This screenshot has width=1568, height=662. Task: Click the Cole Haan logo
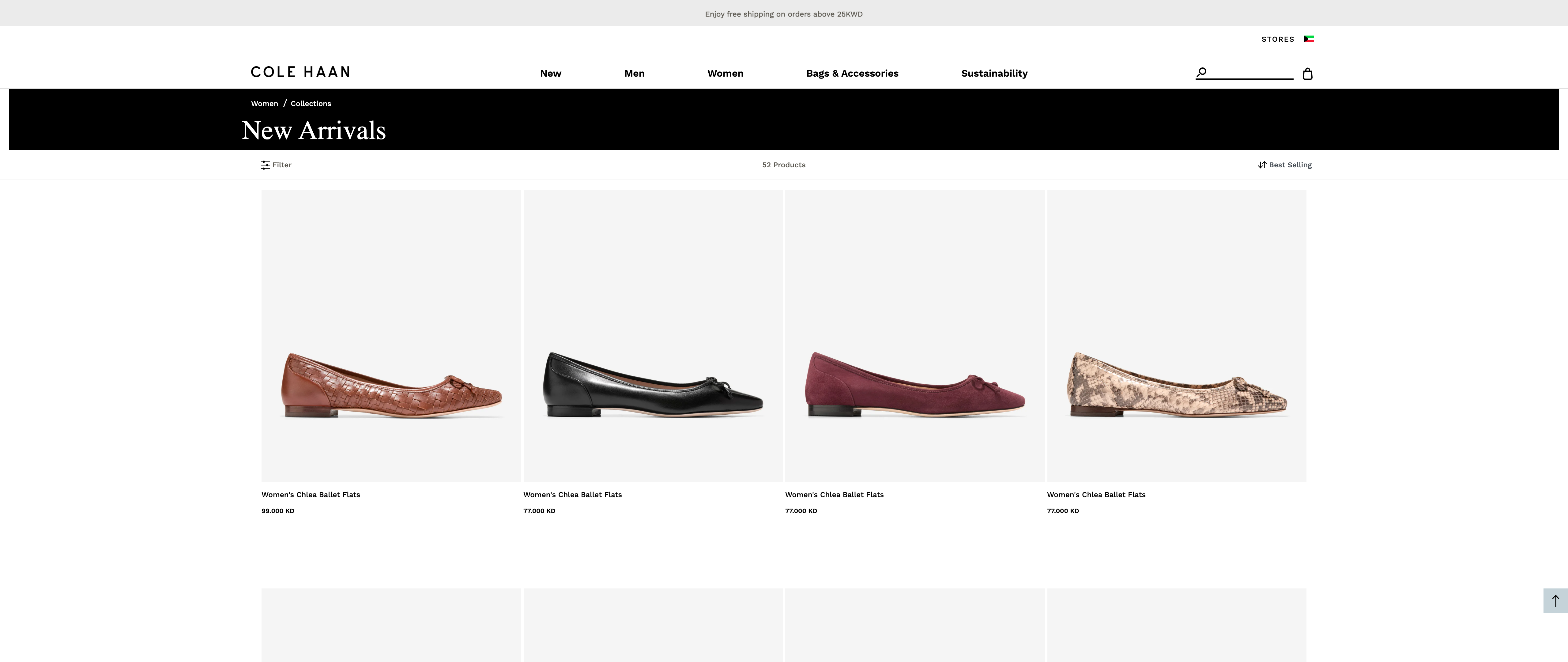click(x=300, y=72)
